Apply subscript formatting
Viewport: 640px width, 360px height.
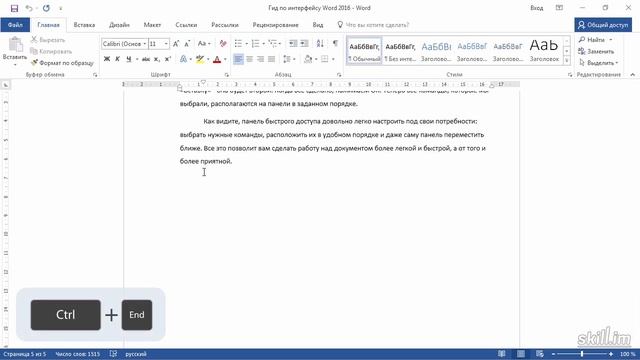pyautogui.click(x=157, y=59)
